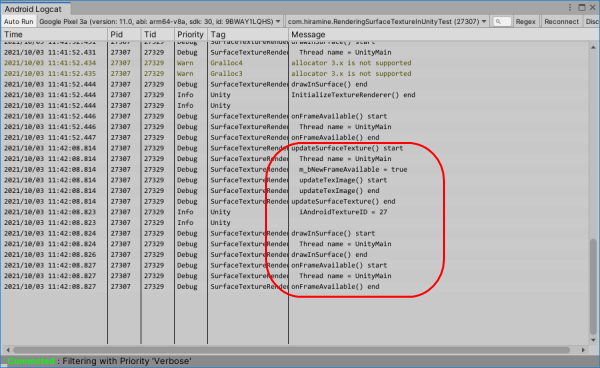Click the timestamp 2021/10/03 11:42:08.823 with message
Image resolution: width=600 pixels, height=368 pixels.
pyautogui.click(x=50, y=212)
